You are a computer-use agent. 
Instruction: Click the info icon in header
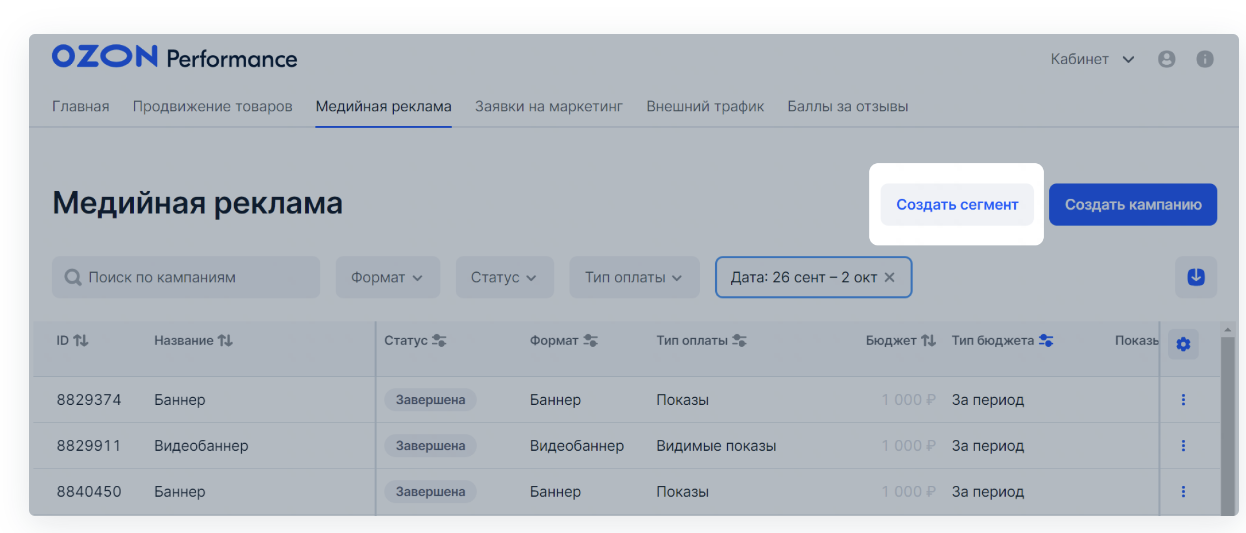tap(1205, 59)
